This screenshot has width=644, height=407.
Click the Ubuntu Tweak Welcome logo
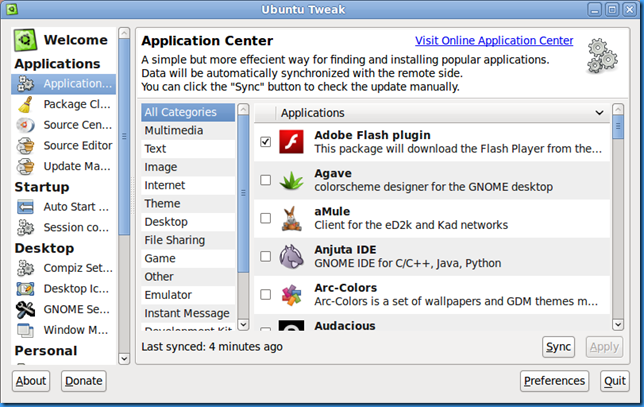pyautogui.click(x=25, y=40)
